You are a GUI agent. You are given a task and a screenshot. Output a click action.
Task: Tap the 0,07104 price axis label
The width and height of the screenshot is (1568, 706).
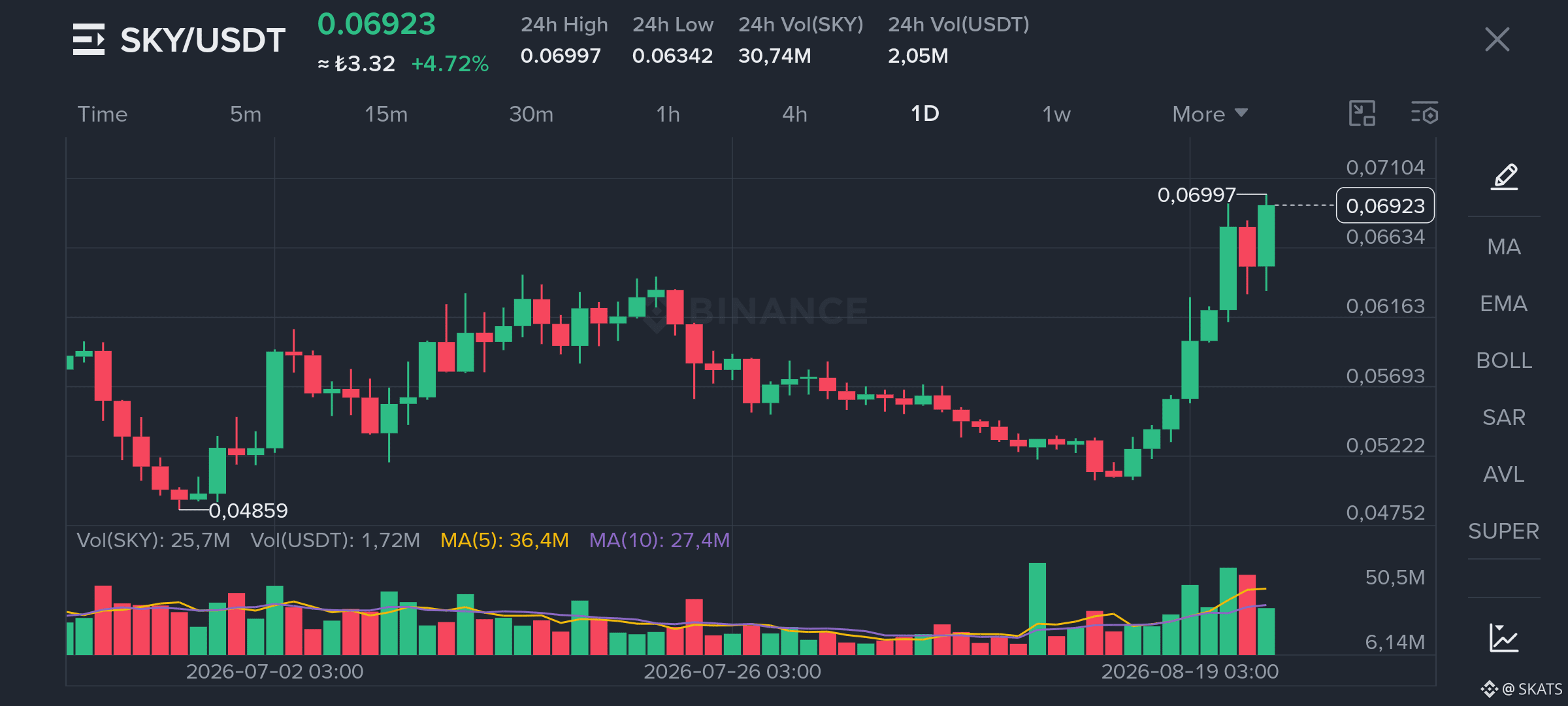click(x=1385, y=167)
